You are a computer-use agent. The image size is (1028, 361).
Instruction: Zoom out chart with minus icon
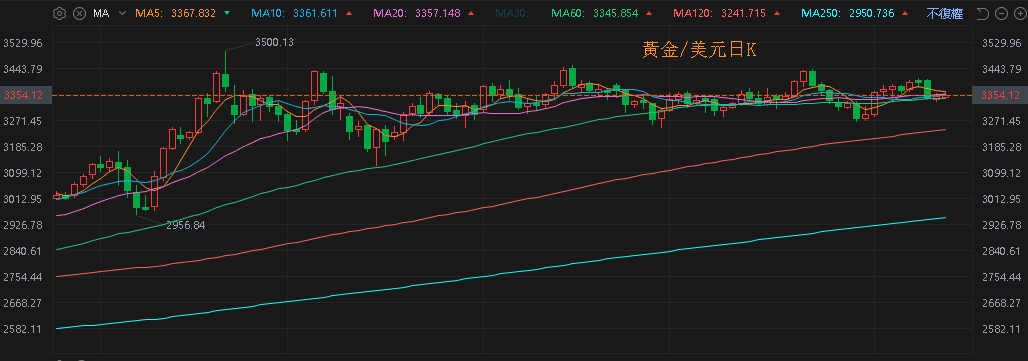[x=1001, y=13]
